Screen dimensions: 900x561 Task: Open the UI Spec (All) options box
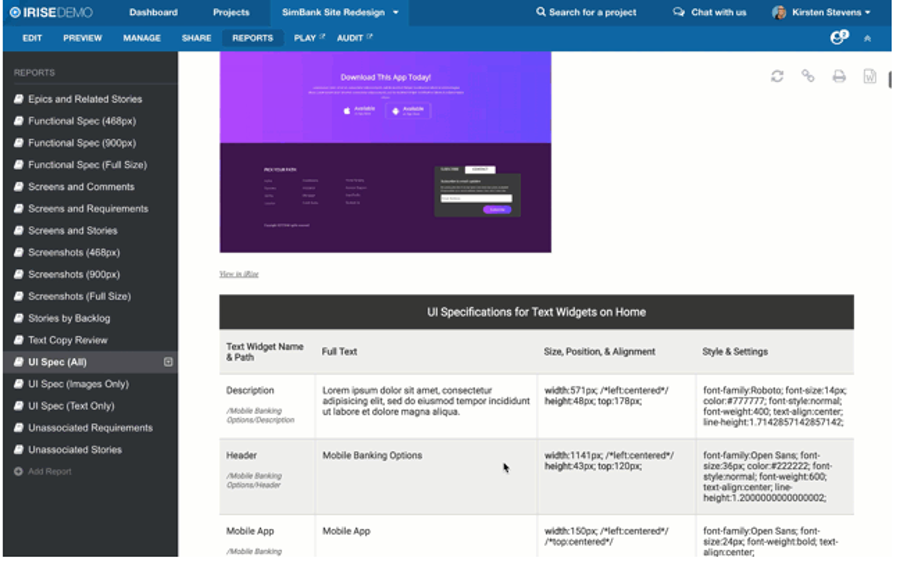coord(168,362)
